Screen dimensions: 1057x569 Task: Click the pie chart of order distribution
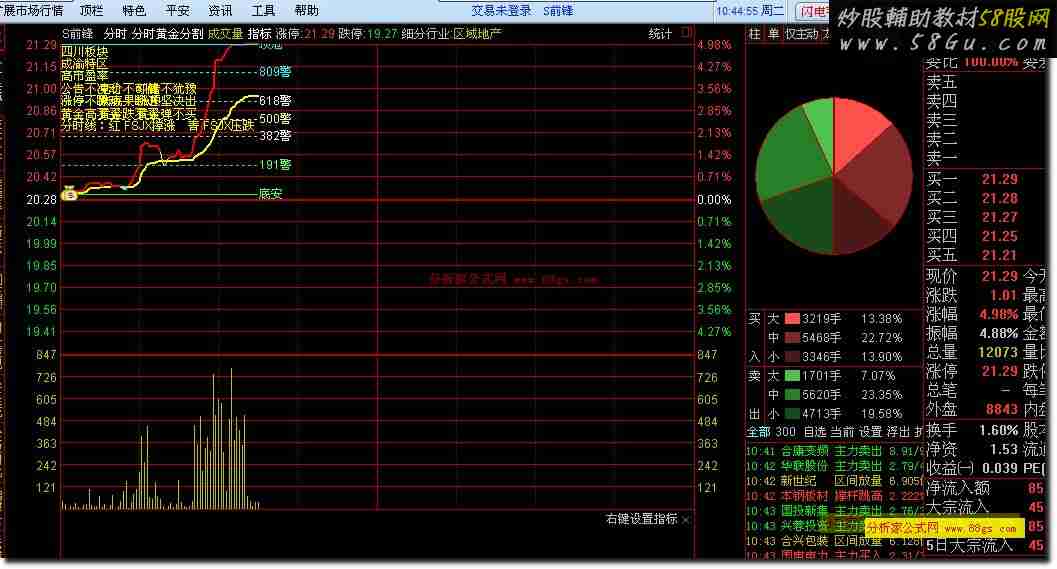[x=834, y=176]
